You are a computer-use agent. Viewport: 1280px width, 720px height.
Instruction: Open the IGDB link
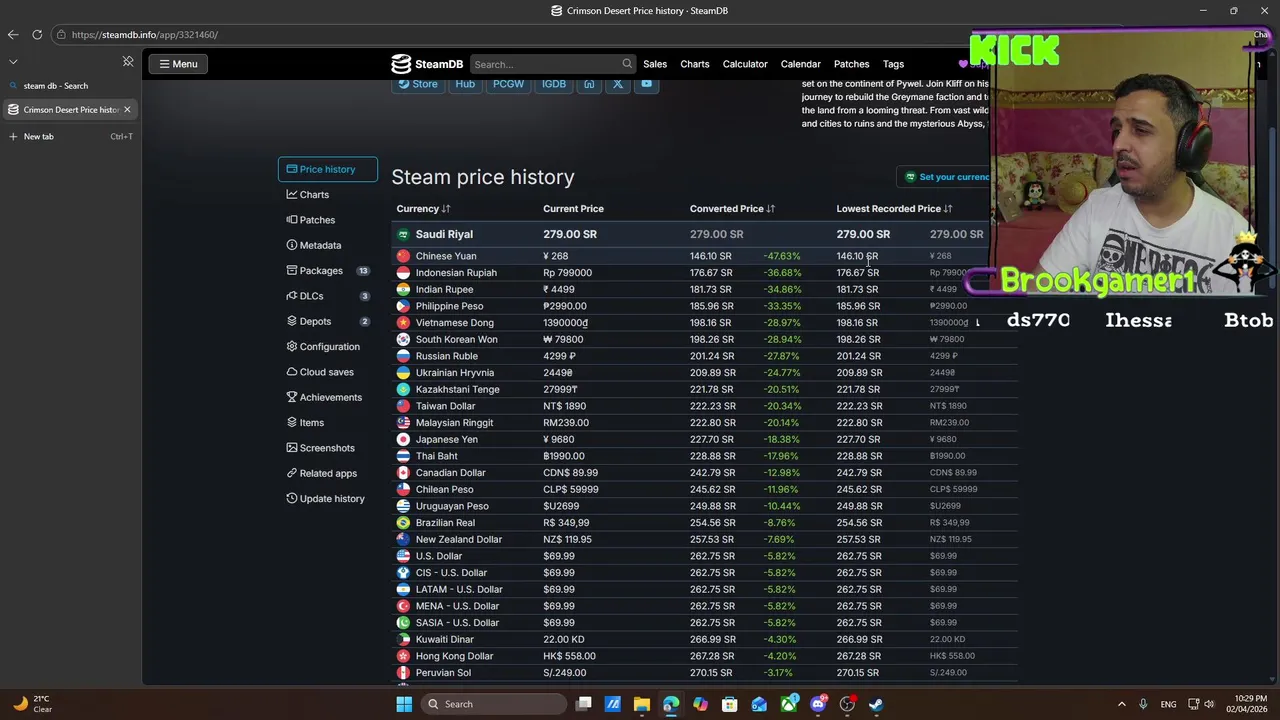554,84
